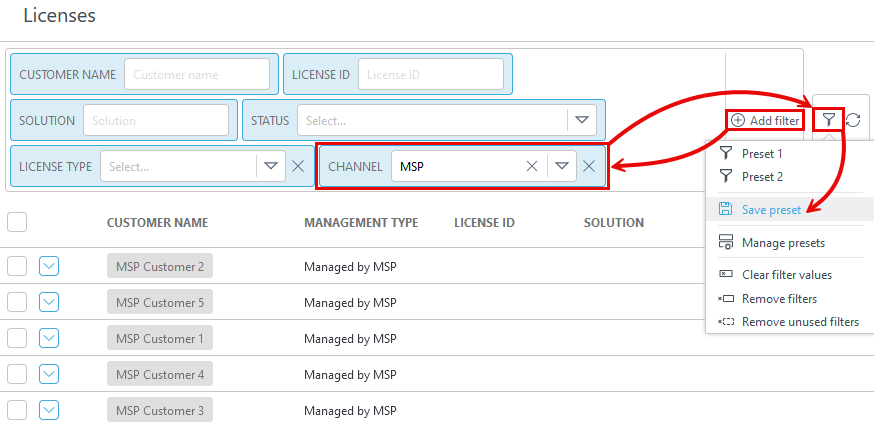Viewport: 874px width, 424px height.
Task: Select the checkbox for MSP Customer 1
Action: click(x=17, y=339)
